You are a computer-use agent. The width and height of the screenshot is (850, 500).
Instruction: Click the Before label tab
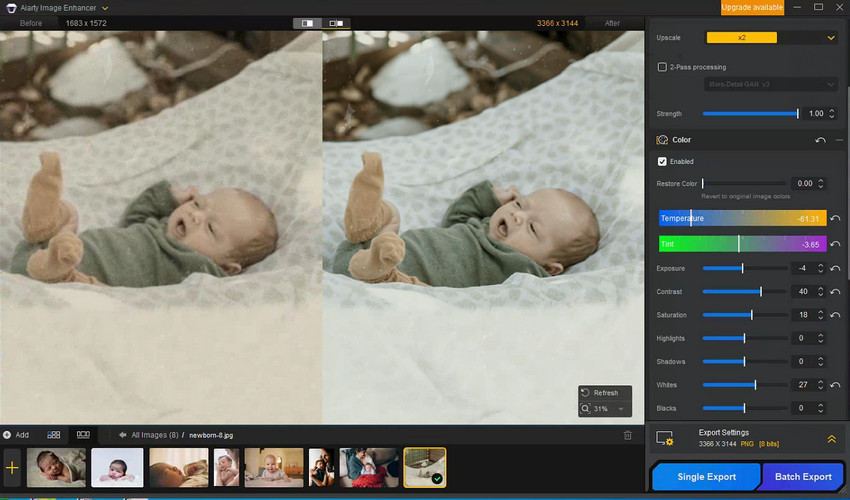(31, 23)
